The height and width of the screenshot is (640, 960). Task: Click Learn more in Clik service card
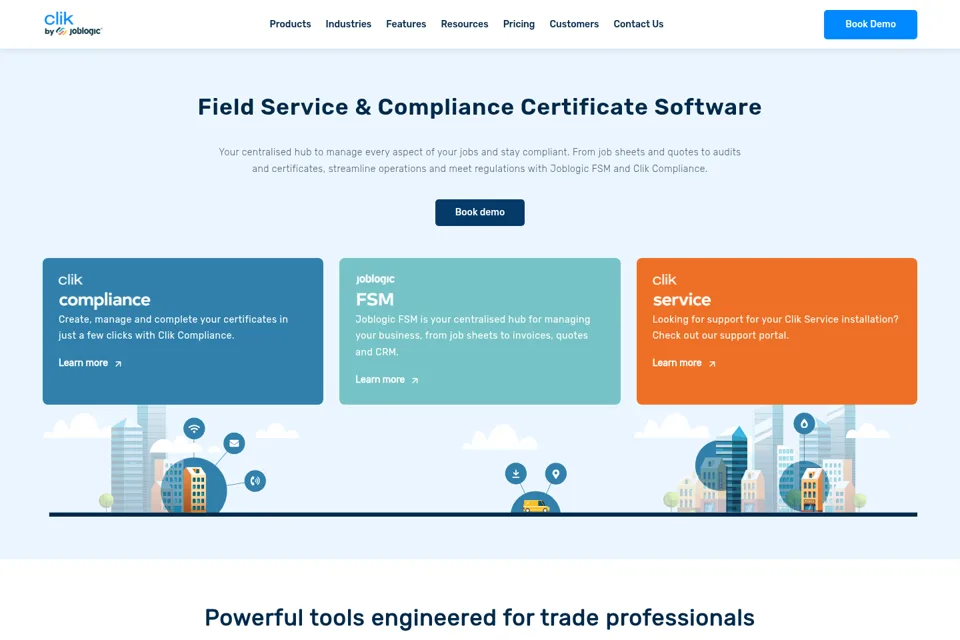pos(677,363)
